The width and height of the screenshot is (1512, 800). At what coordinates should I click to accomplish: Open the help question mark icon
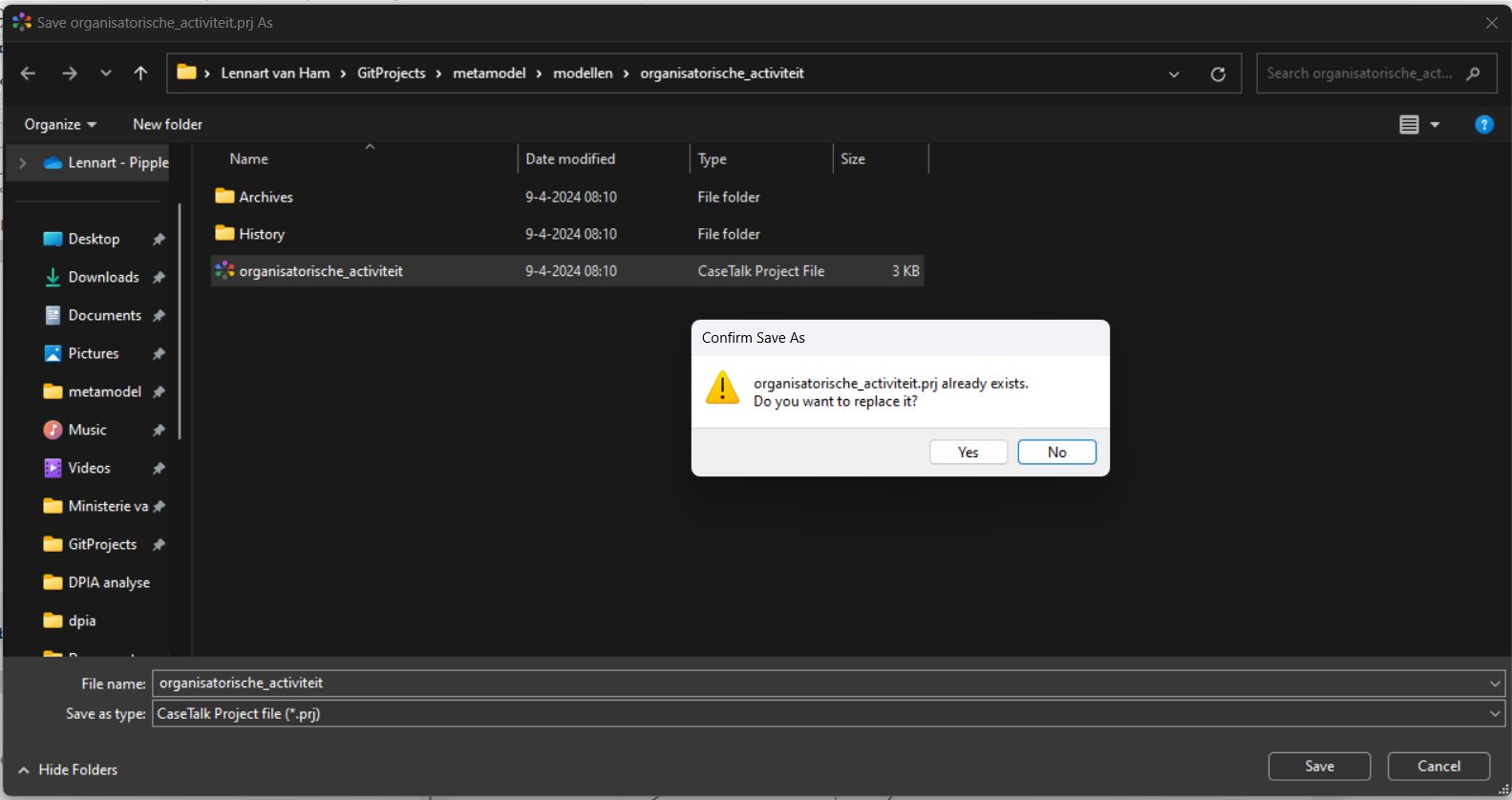tap(1483, 125)
